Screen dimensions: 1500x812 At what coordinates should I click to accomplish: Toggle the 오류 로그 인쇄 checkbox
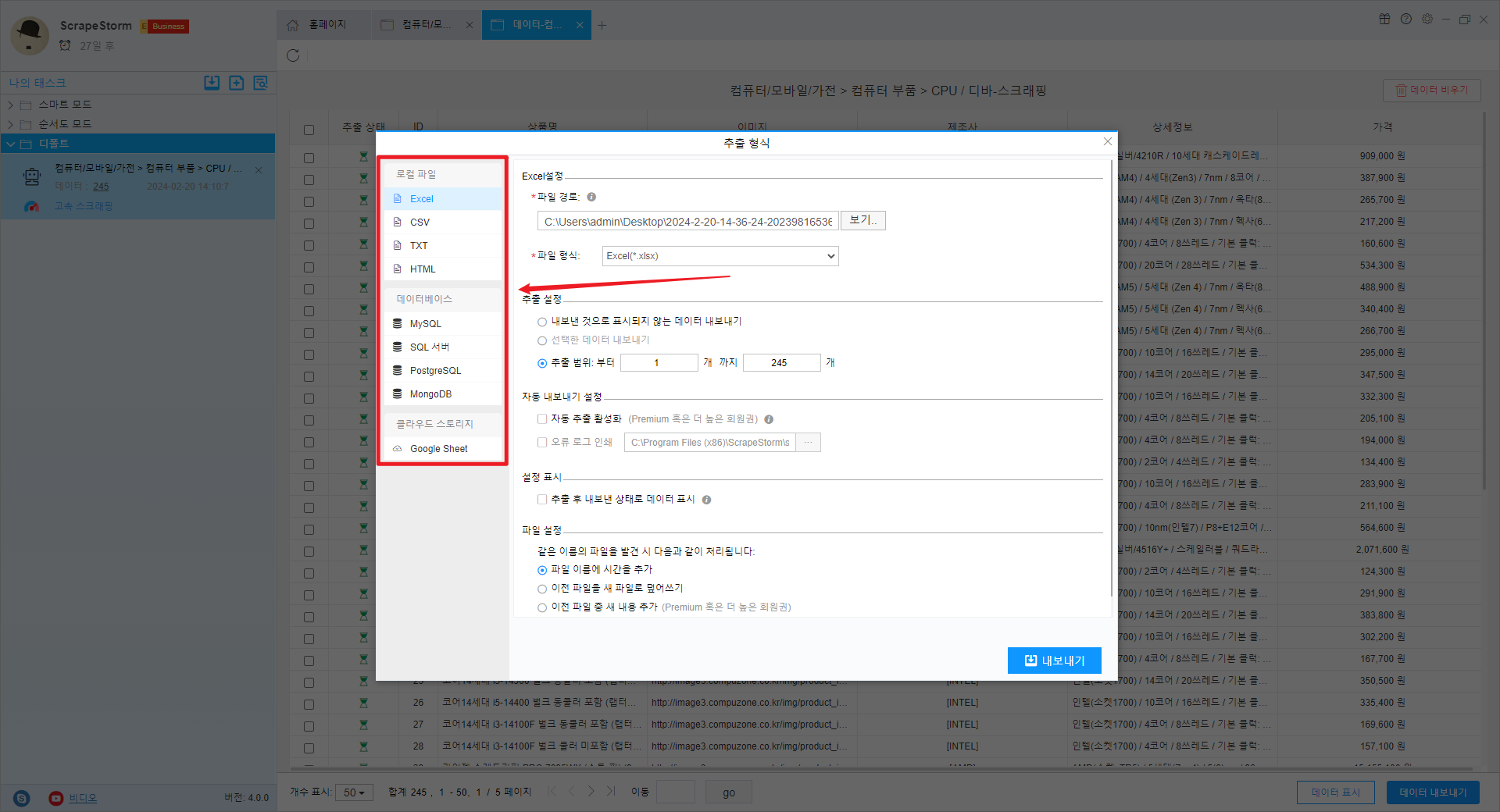pos(542,443)
